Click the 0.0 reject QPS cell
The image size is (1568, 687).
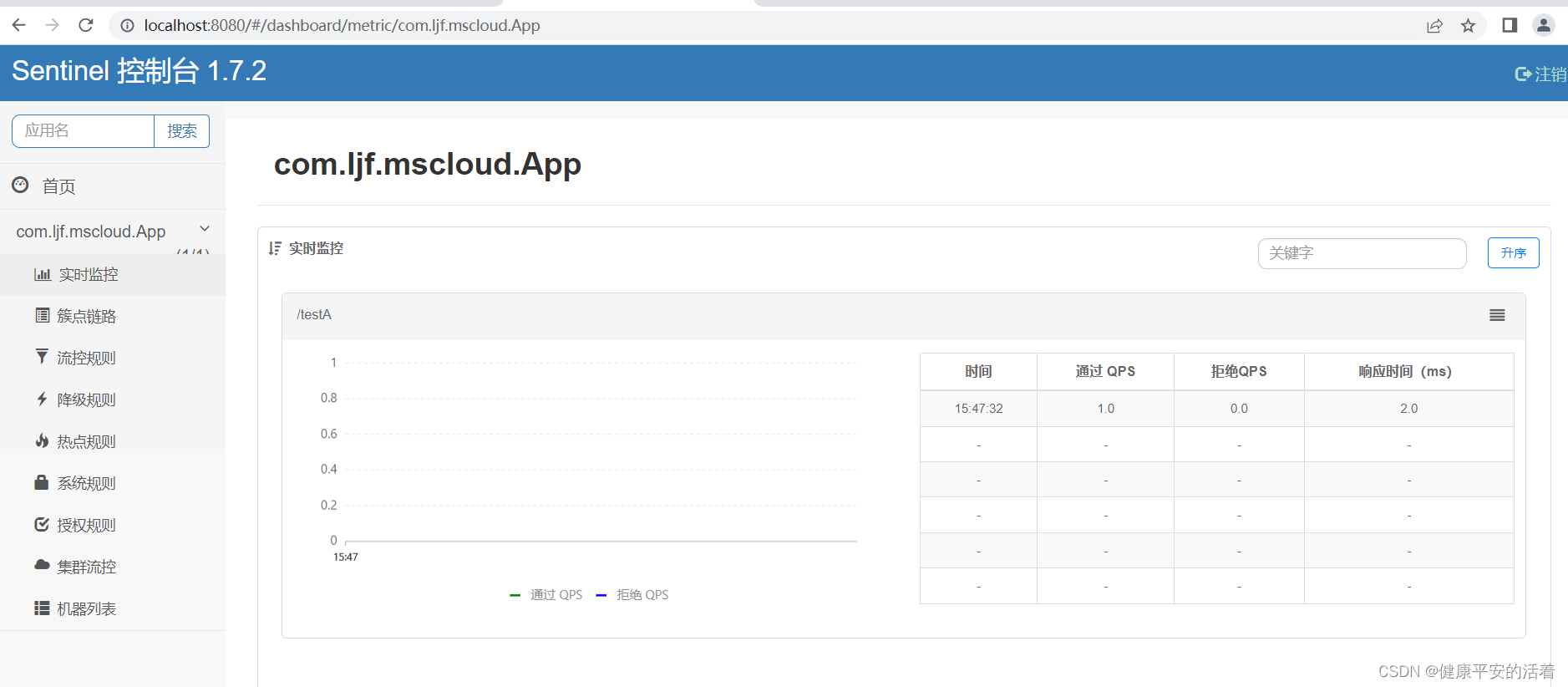coord(1239,409)
